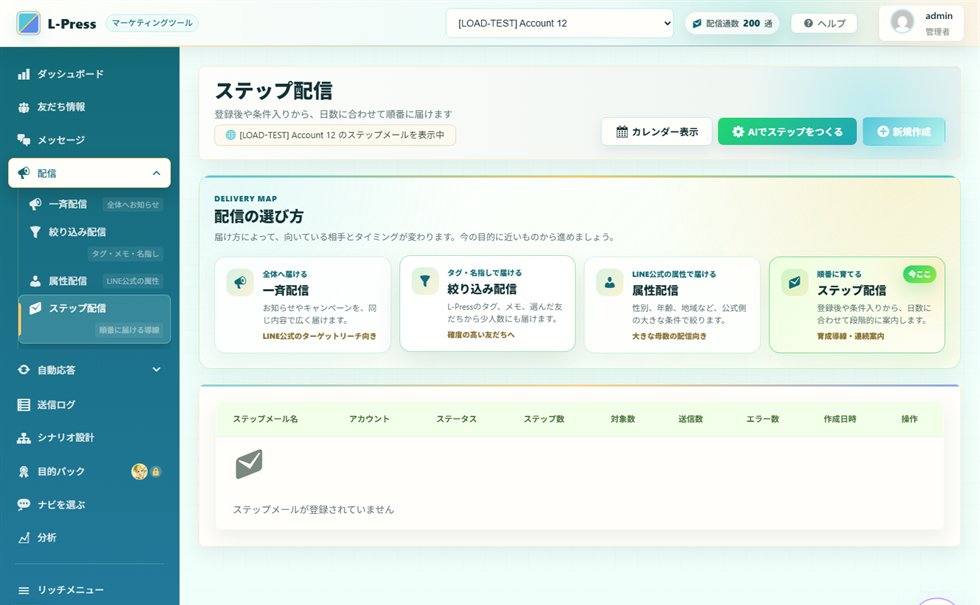Click the admin user avatar
This screenshot has width=980, height=605.
(902, 22)
